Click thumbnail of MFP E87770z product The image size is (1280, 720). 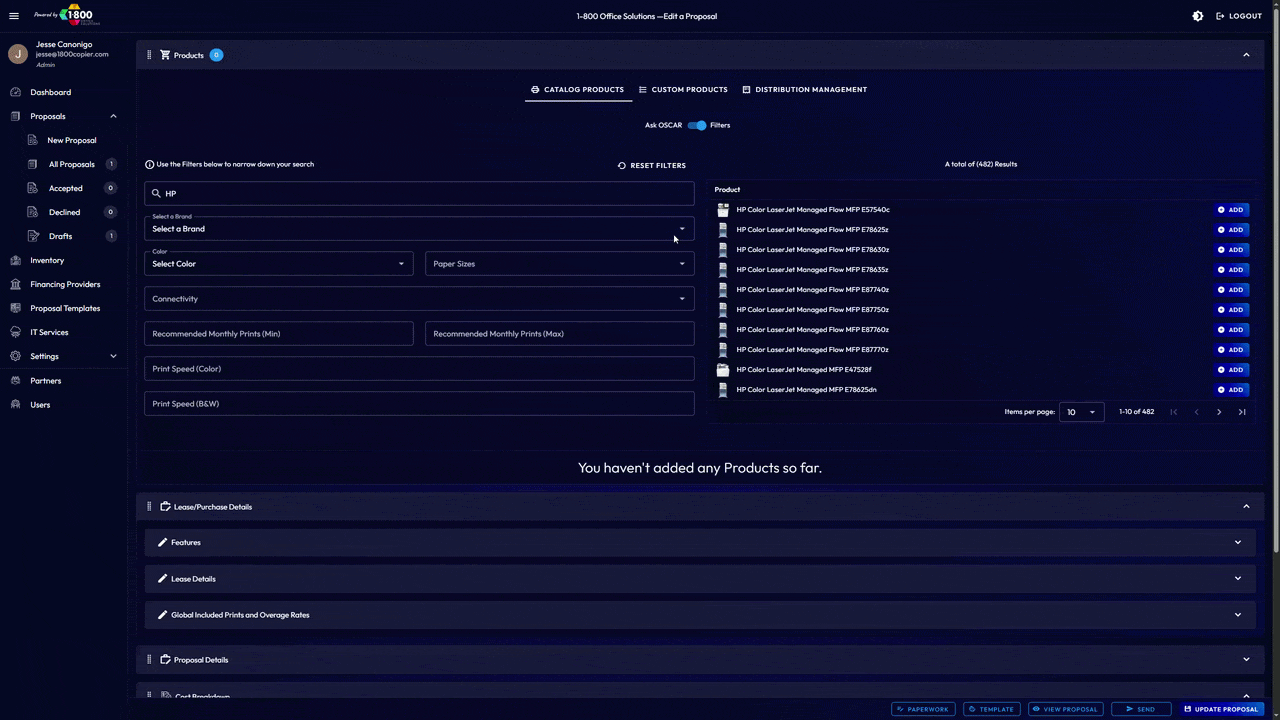coord(723,350)
